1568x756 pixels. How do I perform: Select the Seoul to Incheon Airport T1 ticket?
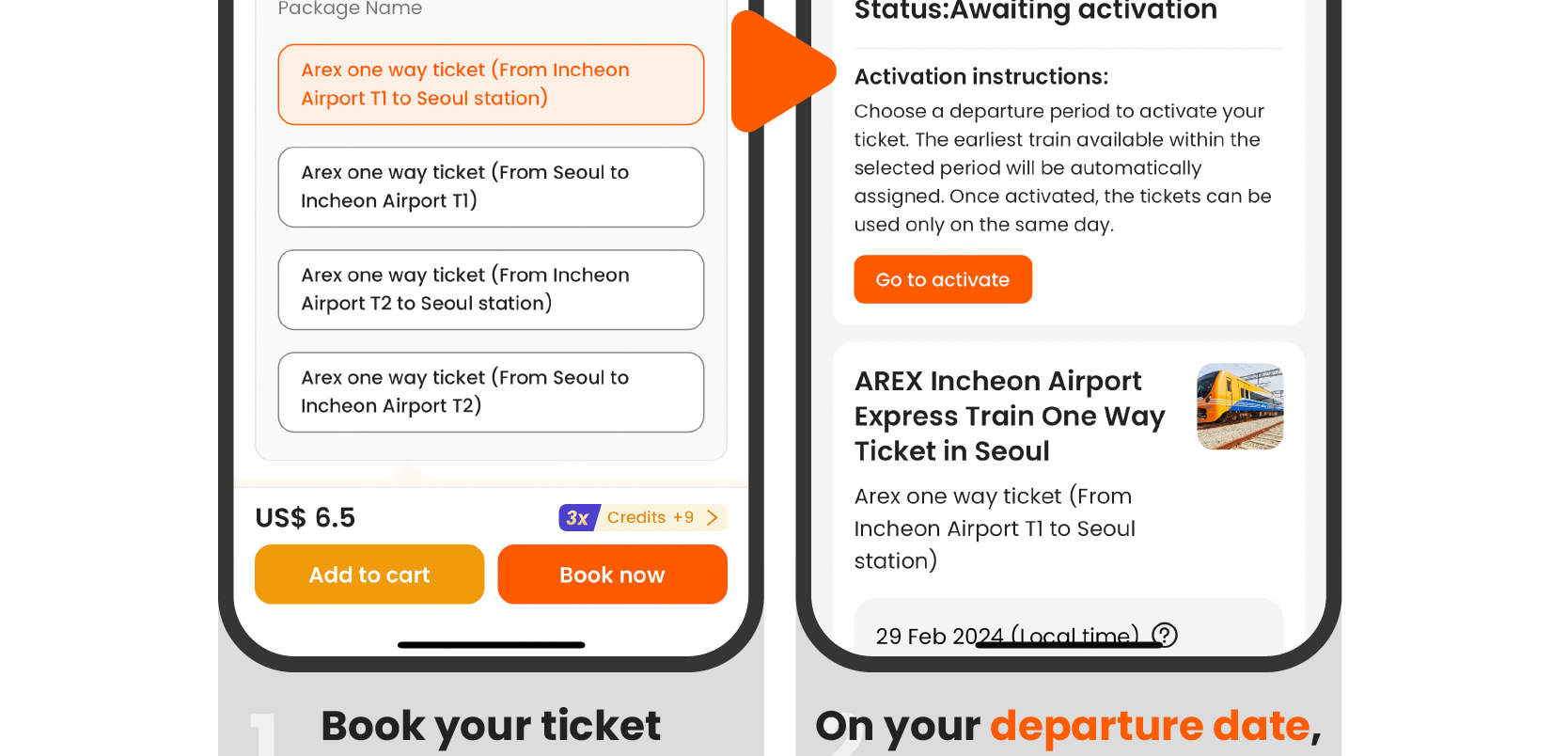click(490, 186)
